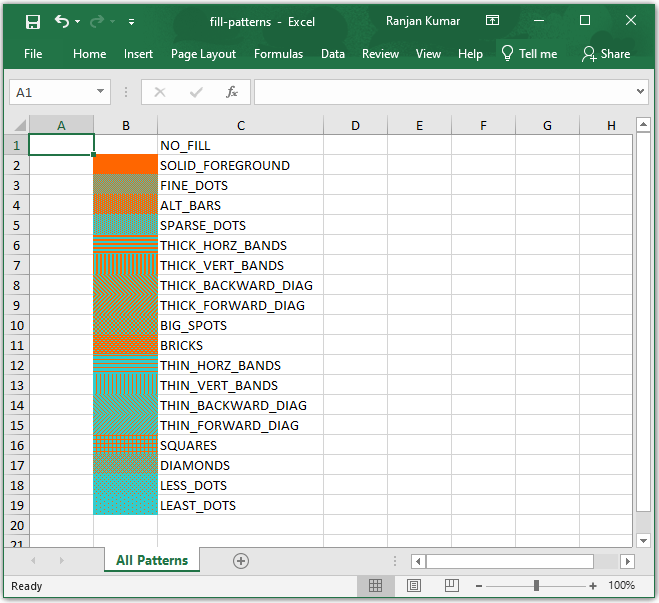This screenshot has height=603, width=659.
Task: Click the All Patterns sheet tab
Action: coord(152,560)
